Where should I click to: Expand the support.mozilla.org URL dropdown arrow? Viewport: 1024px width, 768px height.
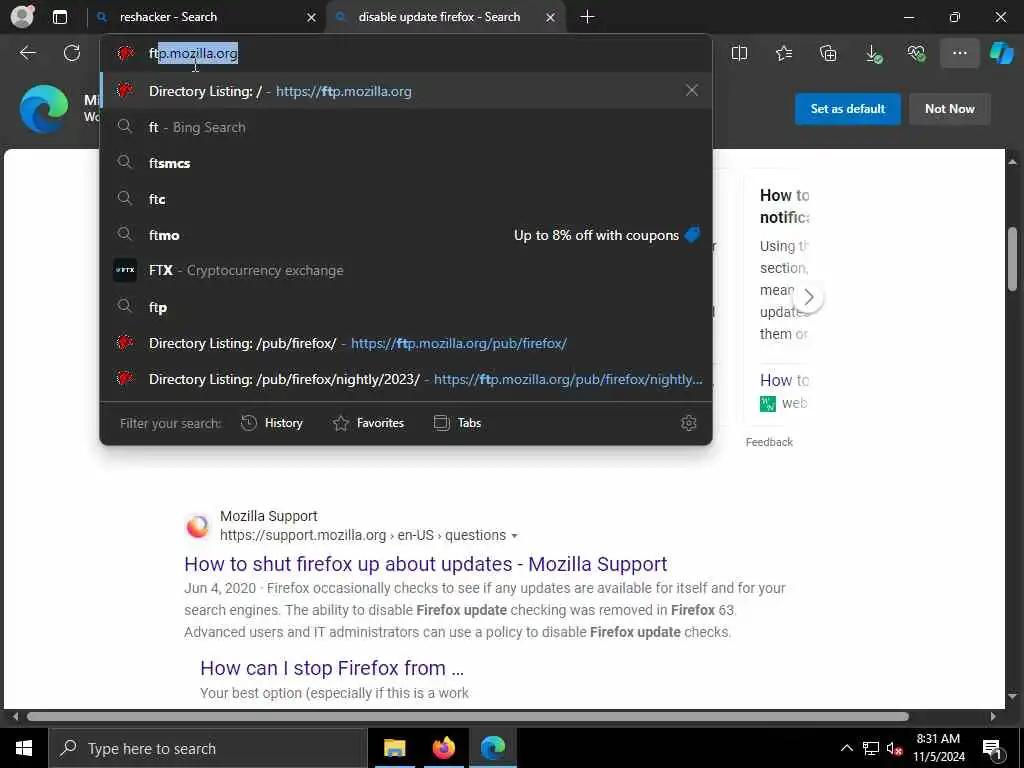click(x=515, y=536)
